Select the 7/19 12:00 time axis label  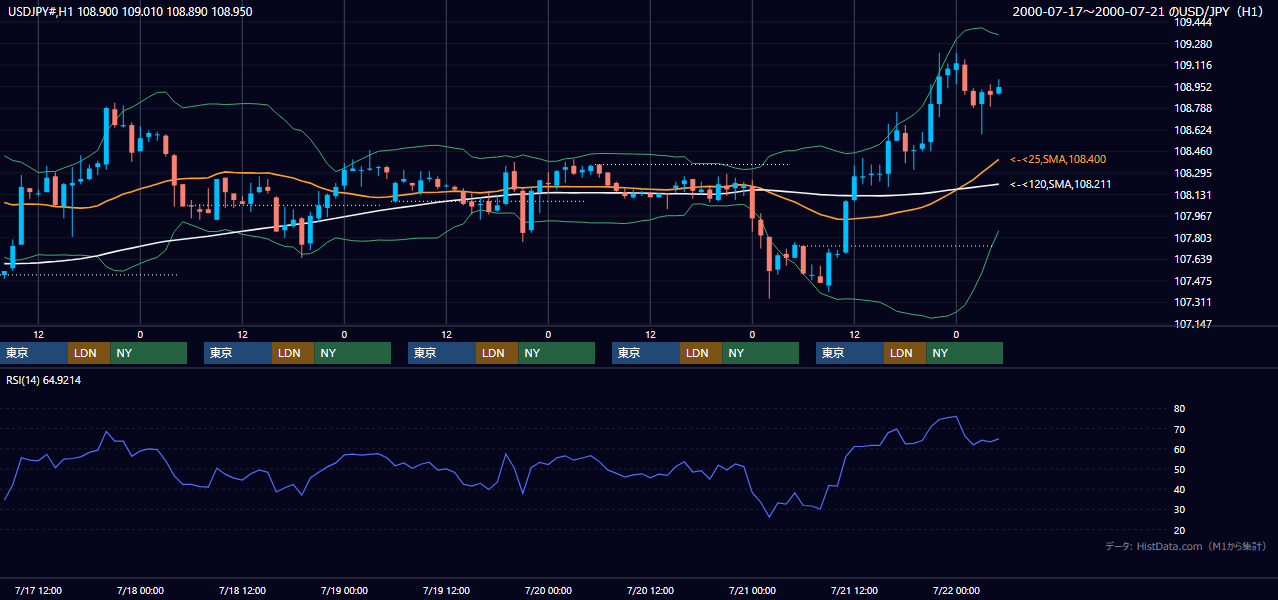click(x=446, y=590)
